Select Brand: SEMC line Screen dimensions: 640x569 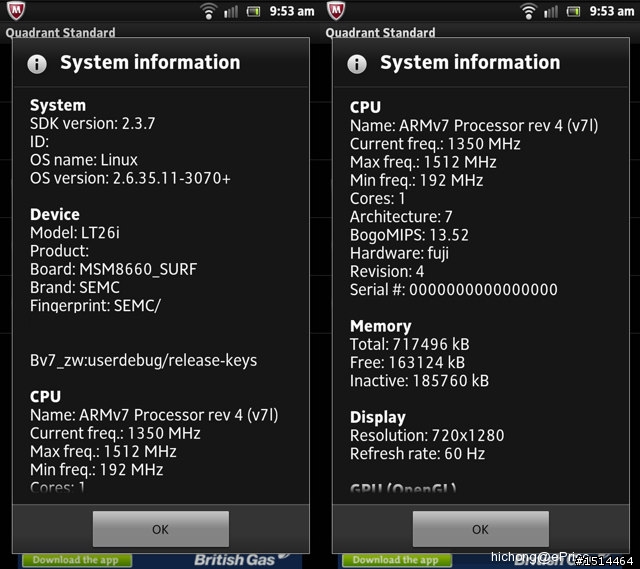pyautogui.click(x=75, y=287)
